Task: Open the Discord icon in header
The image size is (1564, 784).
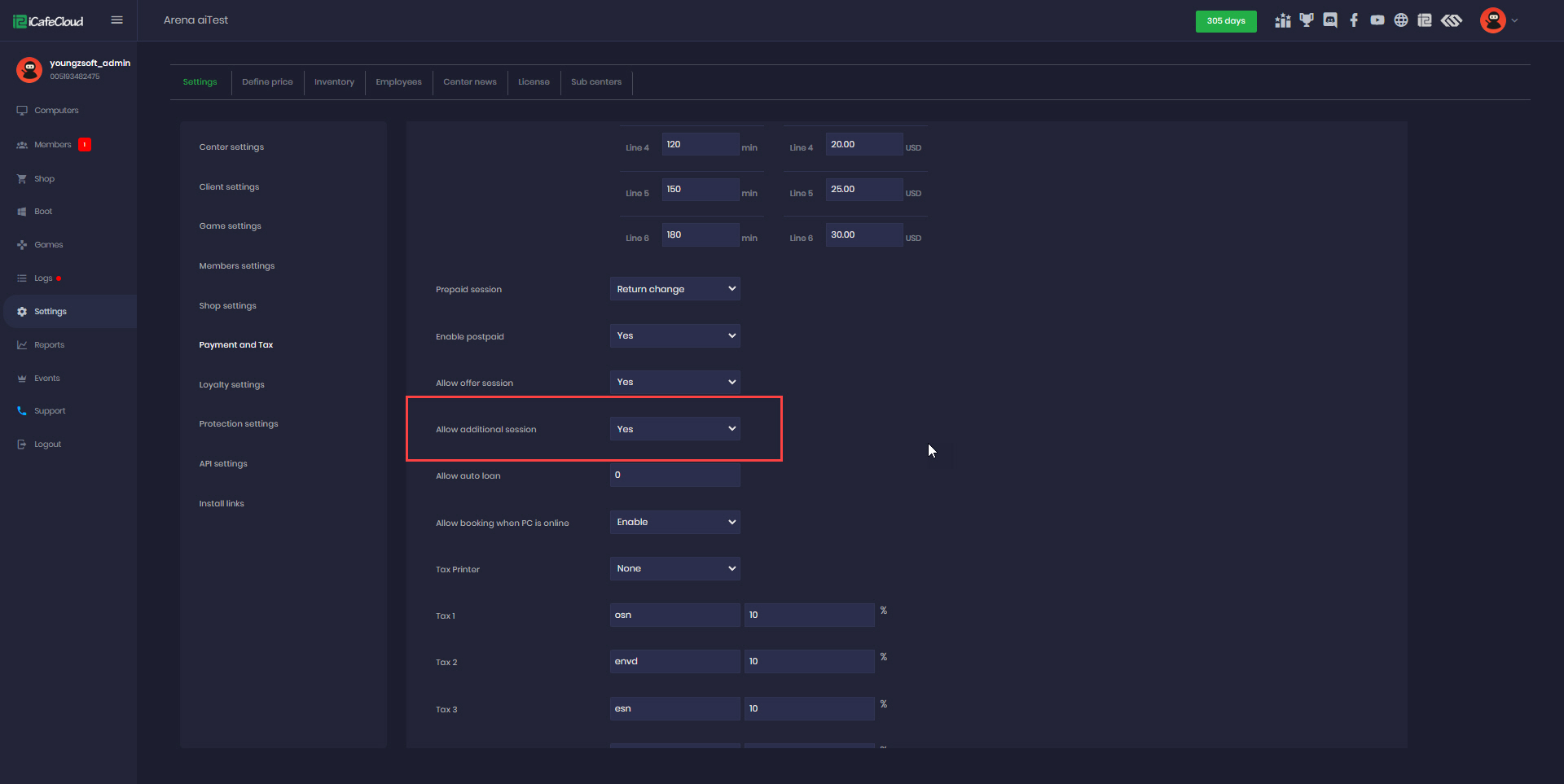Action: tap(1330, 20)
